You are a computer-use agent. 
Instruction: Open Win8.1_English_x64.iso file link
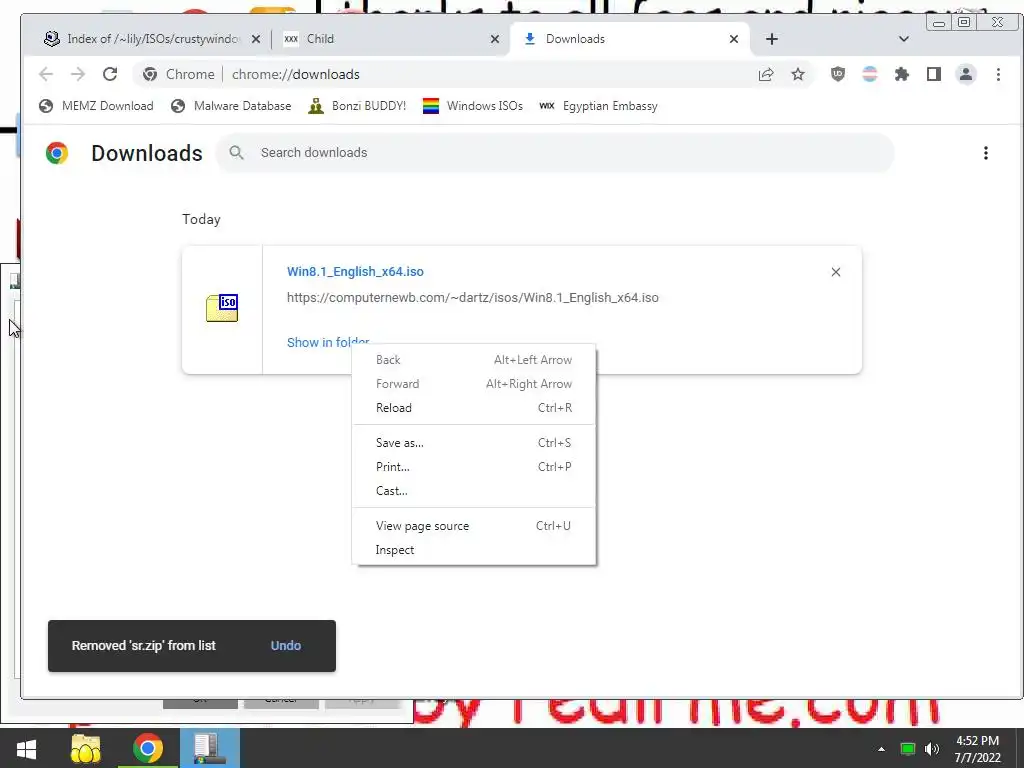355,272
